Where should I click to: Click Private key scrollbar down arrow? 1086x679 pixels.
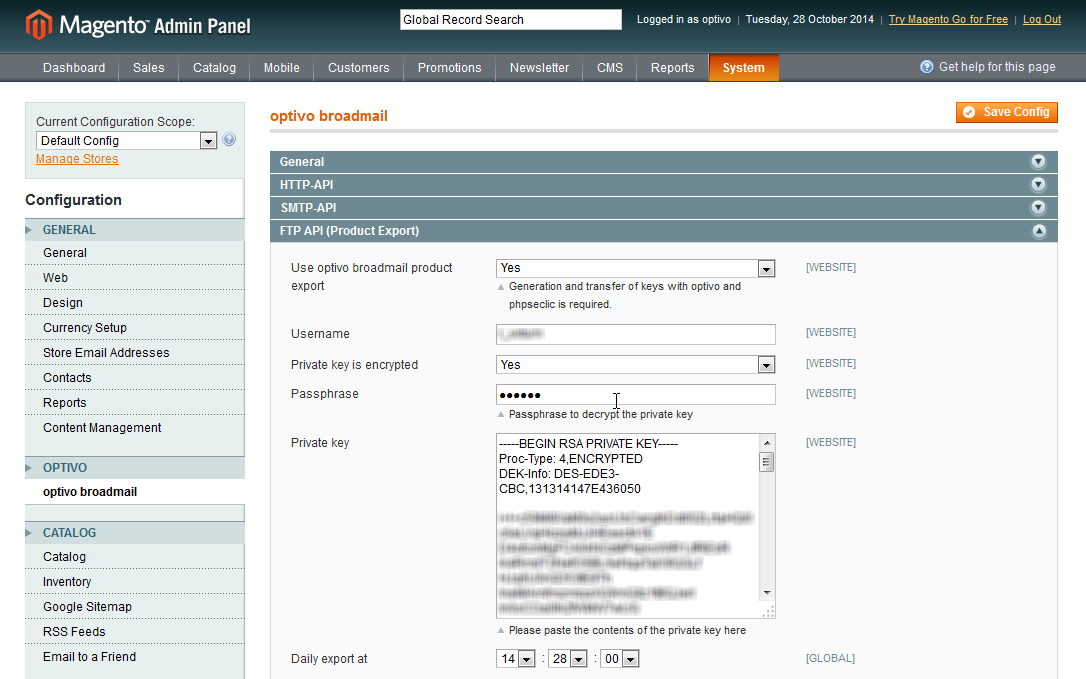767,593
